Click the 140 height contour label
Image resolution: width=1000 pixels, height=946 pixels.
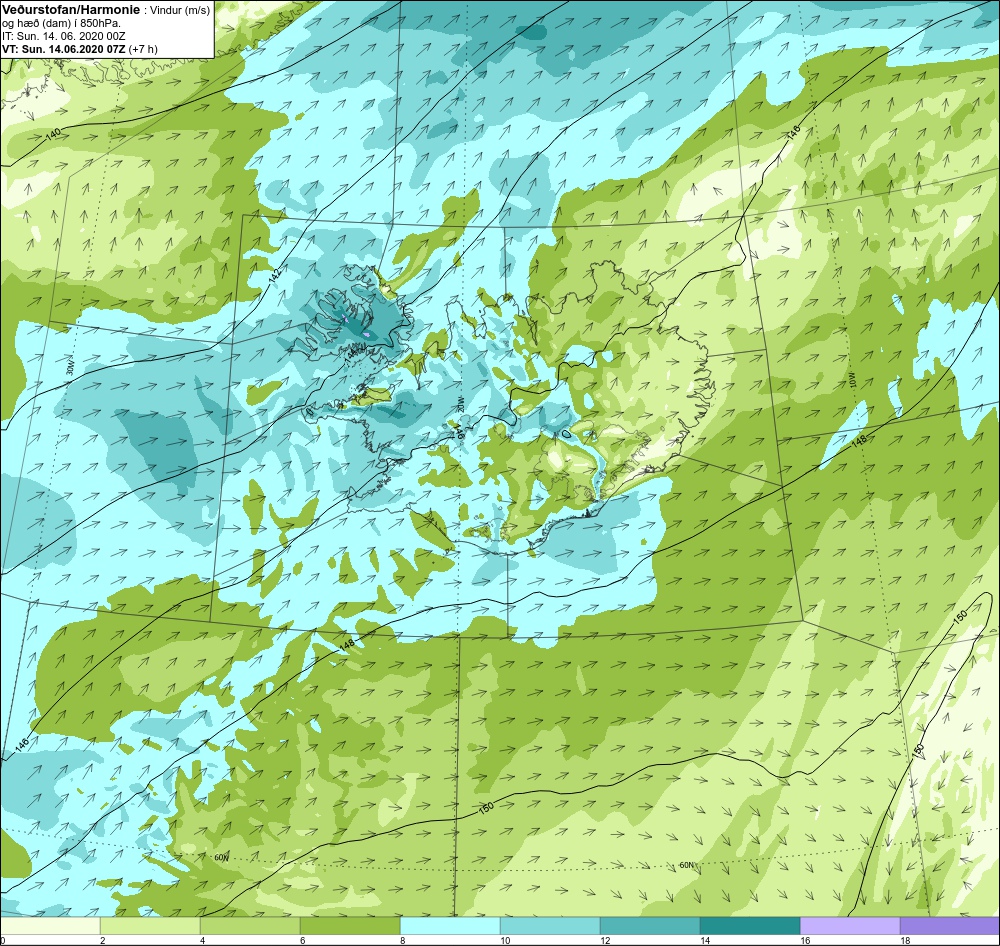[x=54, y=134]
